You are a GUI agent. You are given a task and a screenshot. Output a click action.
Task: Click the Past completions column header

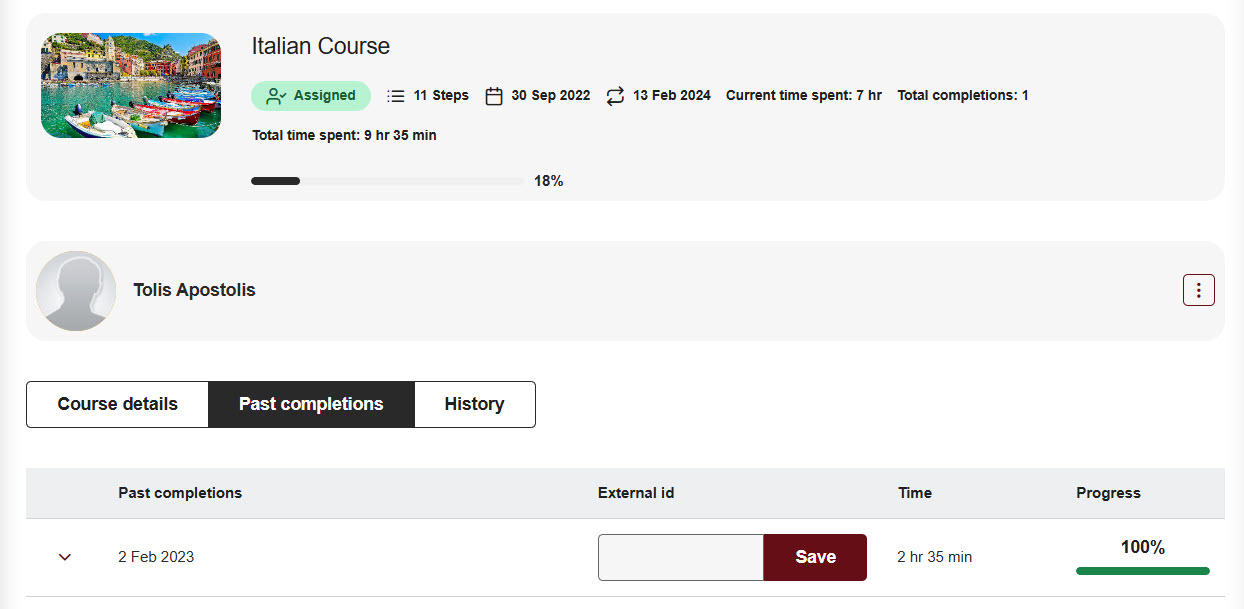tap(180, 493)
